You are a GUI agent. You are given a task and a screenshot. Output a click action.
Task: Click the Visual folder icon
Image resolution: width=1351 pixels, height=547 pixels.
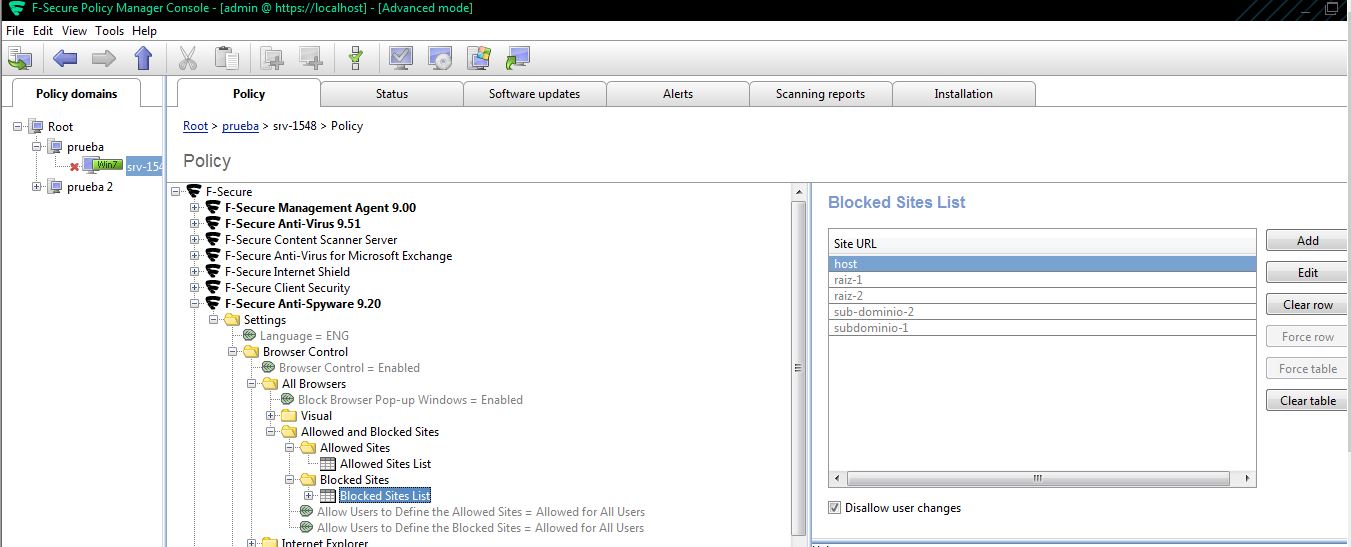point(289,416)
